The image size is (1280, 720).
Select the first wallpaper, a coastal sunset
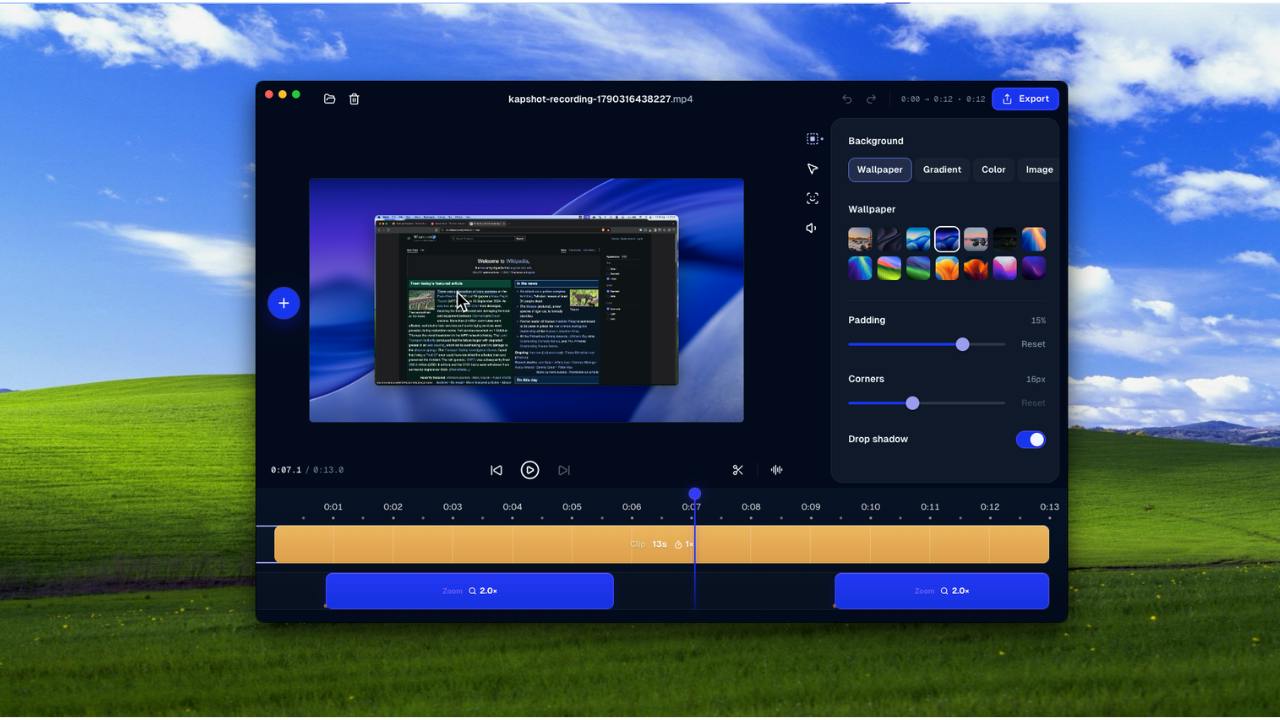point(860,239)
